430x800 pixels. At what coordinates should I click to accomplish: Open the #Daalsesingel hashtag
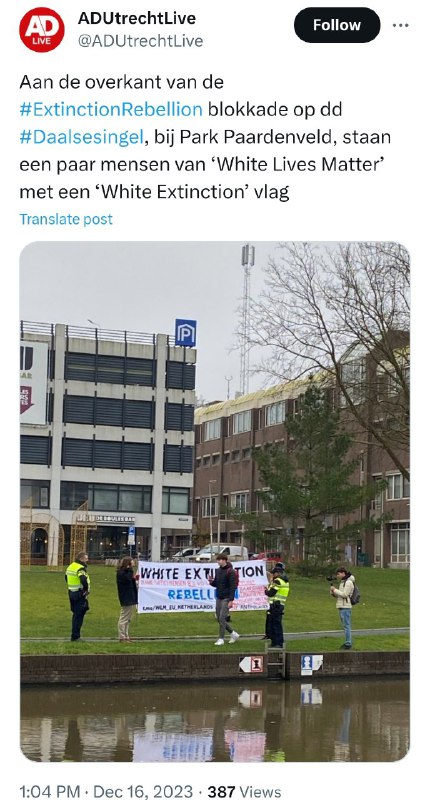82,137
